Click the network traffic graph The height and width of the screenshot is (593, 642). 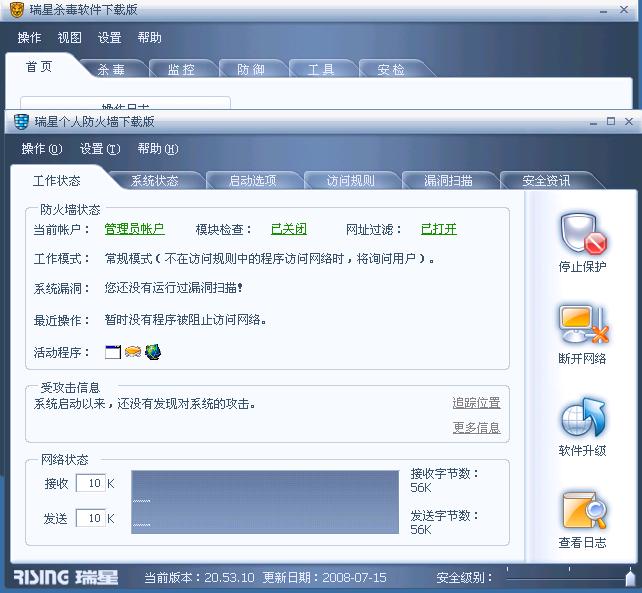coord(265,502)
